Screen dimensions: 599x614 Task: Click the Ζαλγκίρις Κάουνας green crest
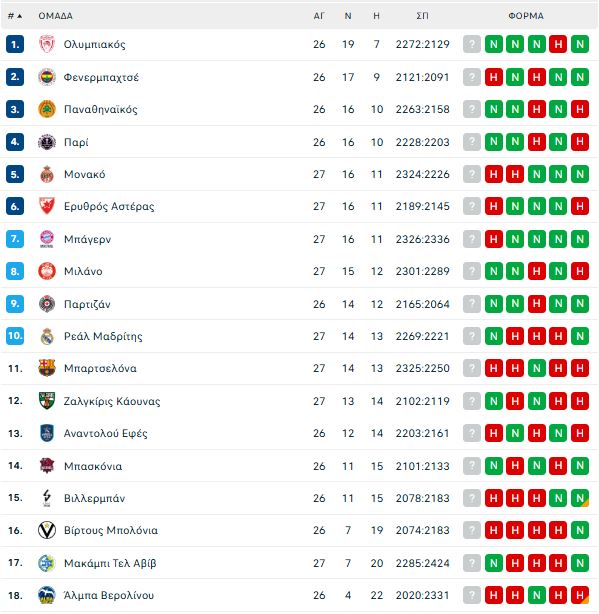point(47,401)
